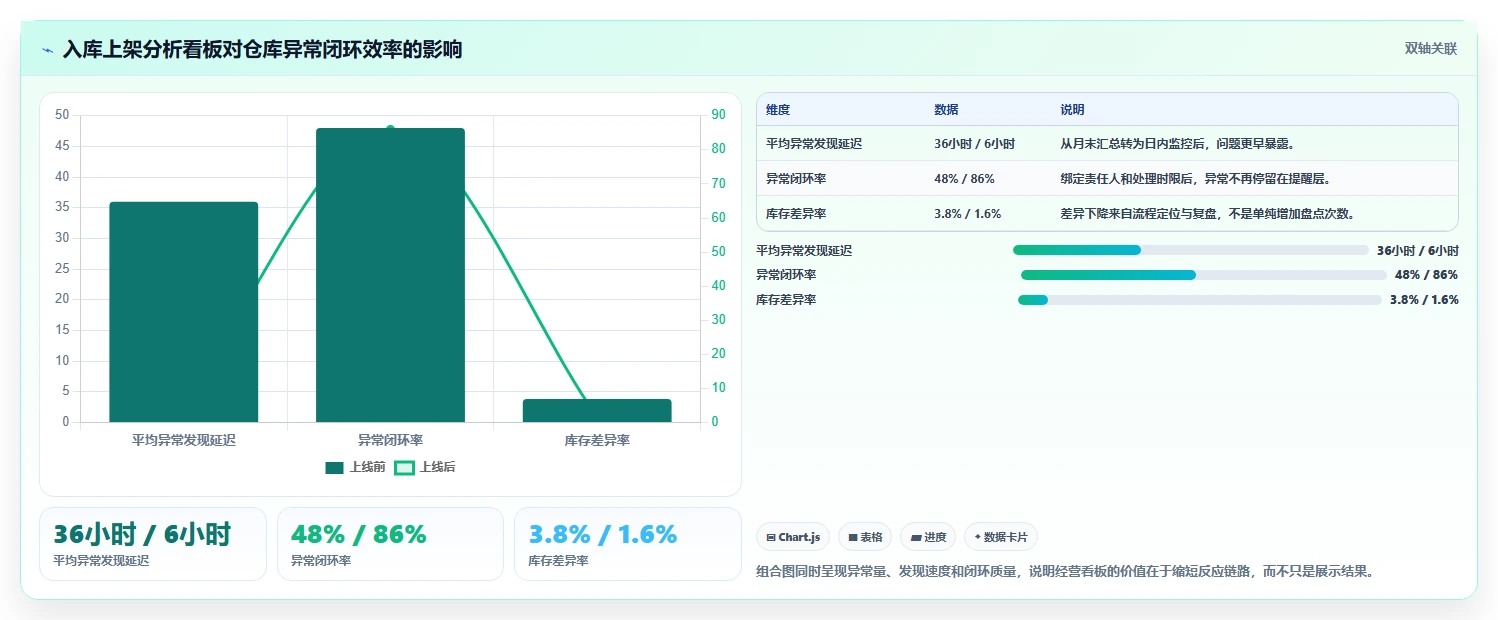Click the 说明 table column header
The width and height of the screenshot is (1498, 620).
[1072, 110]
